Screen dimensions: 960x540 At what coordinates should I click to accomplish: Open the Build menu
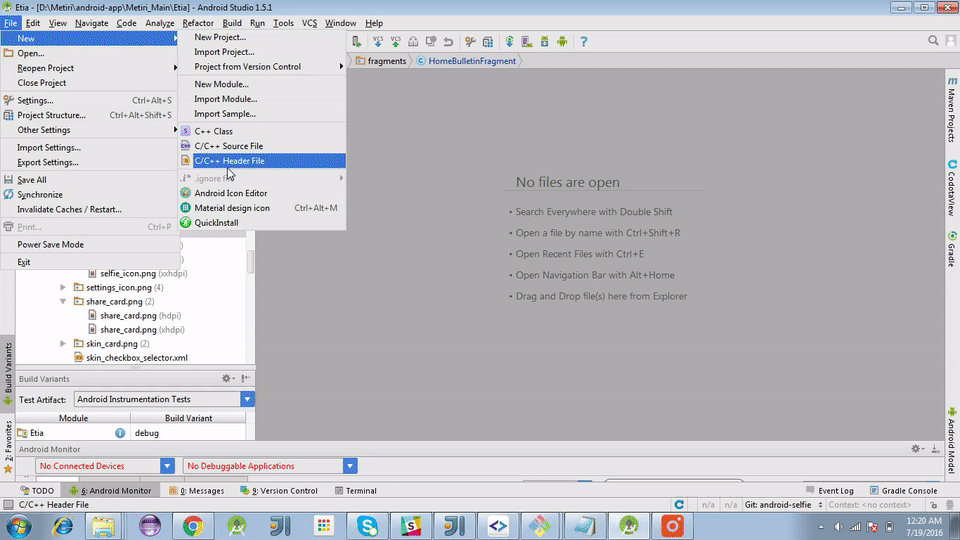click(231, 23)
